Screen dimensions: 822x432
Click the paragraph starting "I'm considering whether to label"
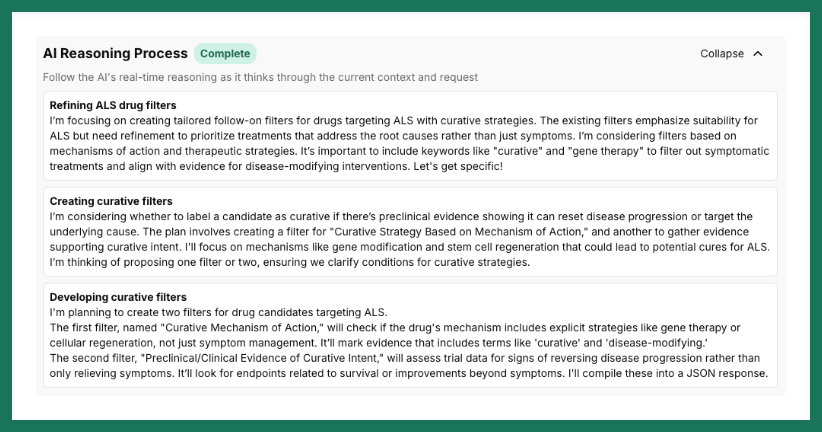pos(409,239)
